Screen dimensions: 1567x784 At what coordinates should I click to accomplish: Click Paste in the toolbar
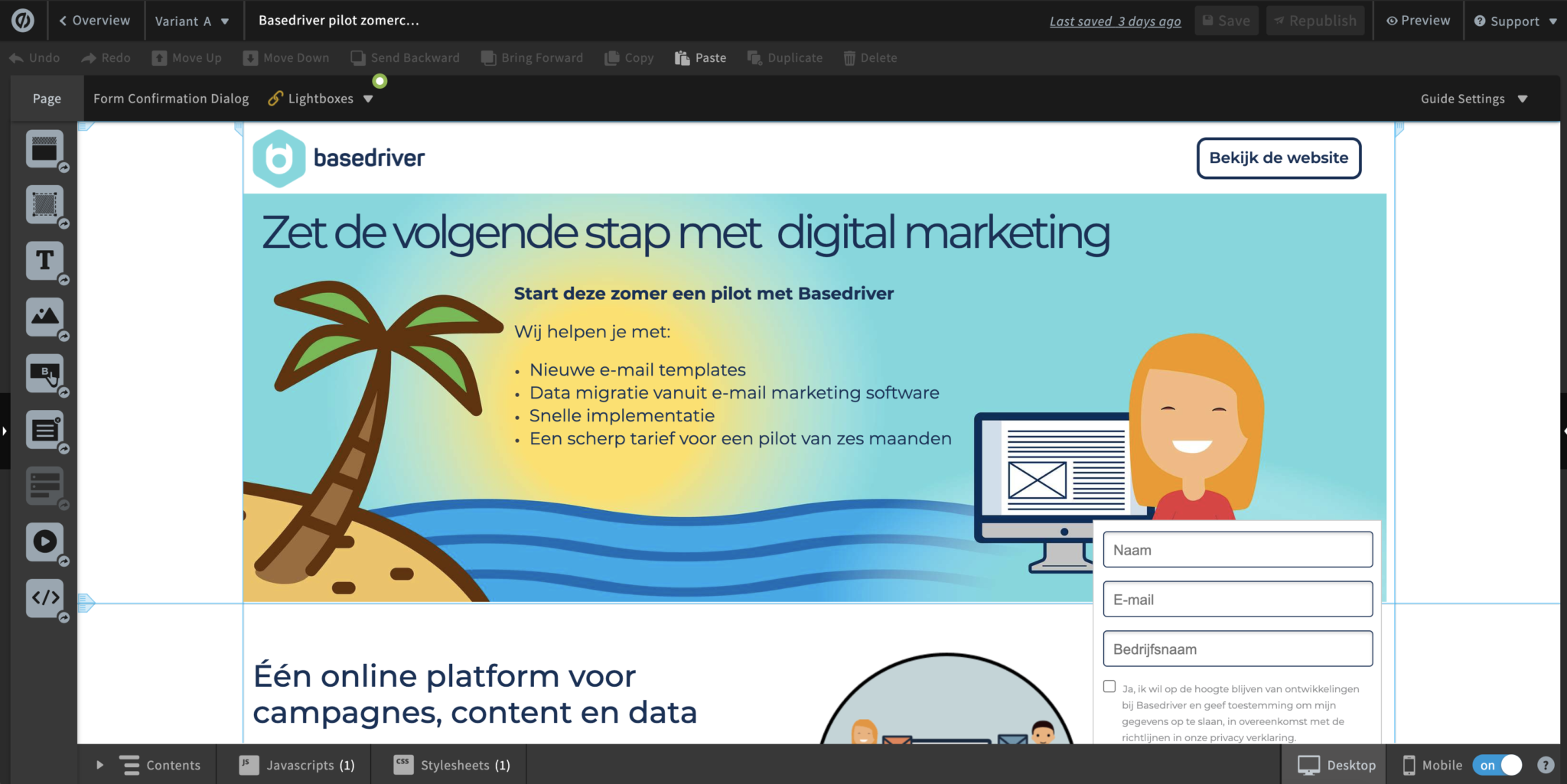[700, 58]
